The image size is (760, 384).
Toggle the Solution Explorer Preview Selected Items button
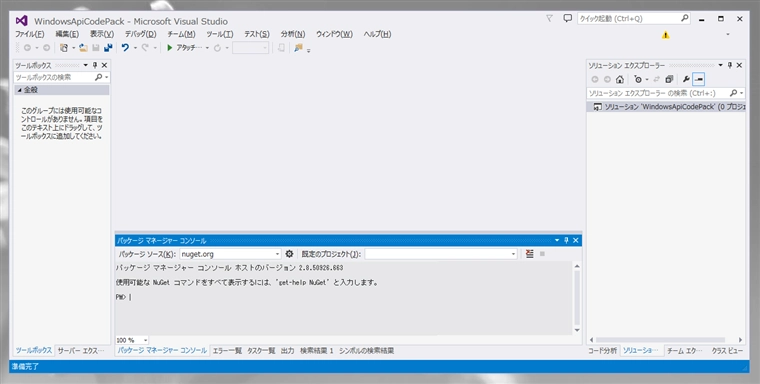698,80
